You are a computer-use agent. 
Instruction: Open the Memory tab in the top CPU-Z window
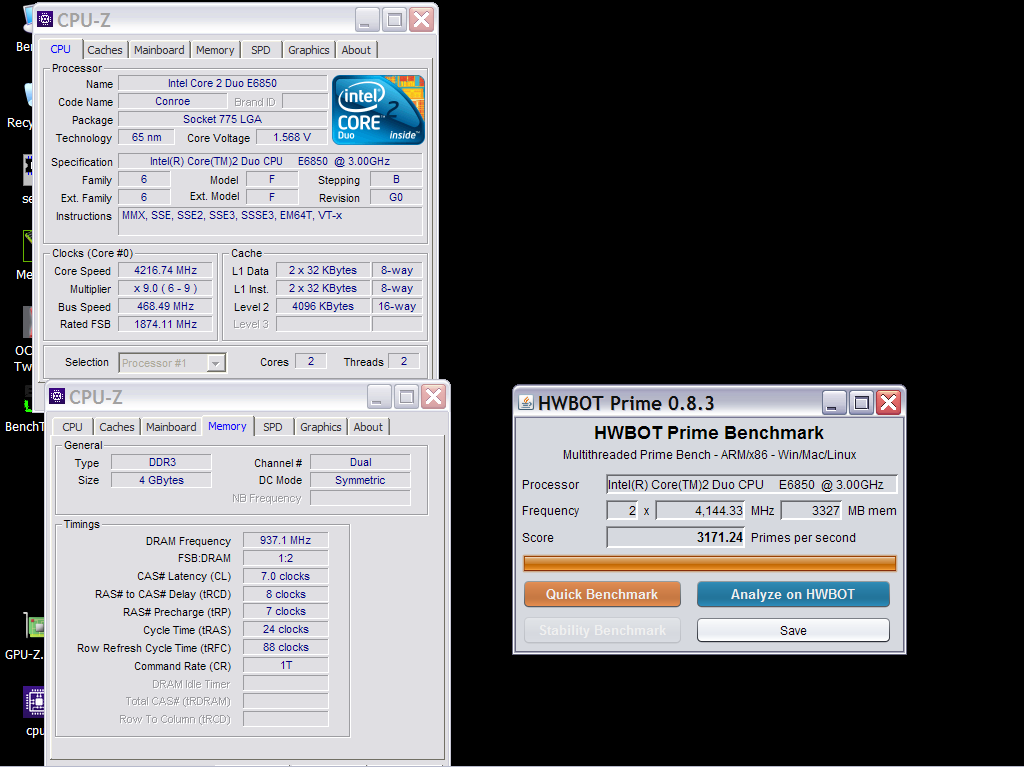click(x=215, y=50)
